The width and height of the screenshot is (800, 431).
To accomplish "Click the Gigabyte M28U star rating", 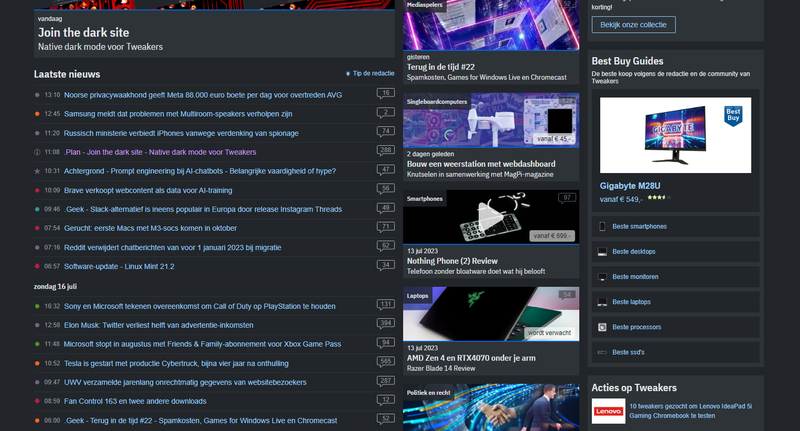I will pos(659,197).
